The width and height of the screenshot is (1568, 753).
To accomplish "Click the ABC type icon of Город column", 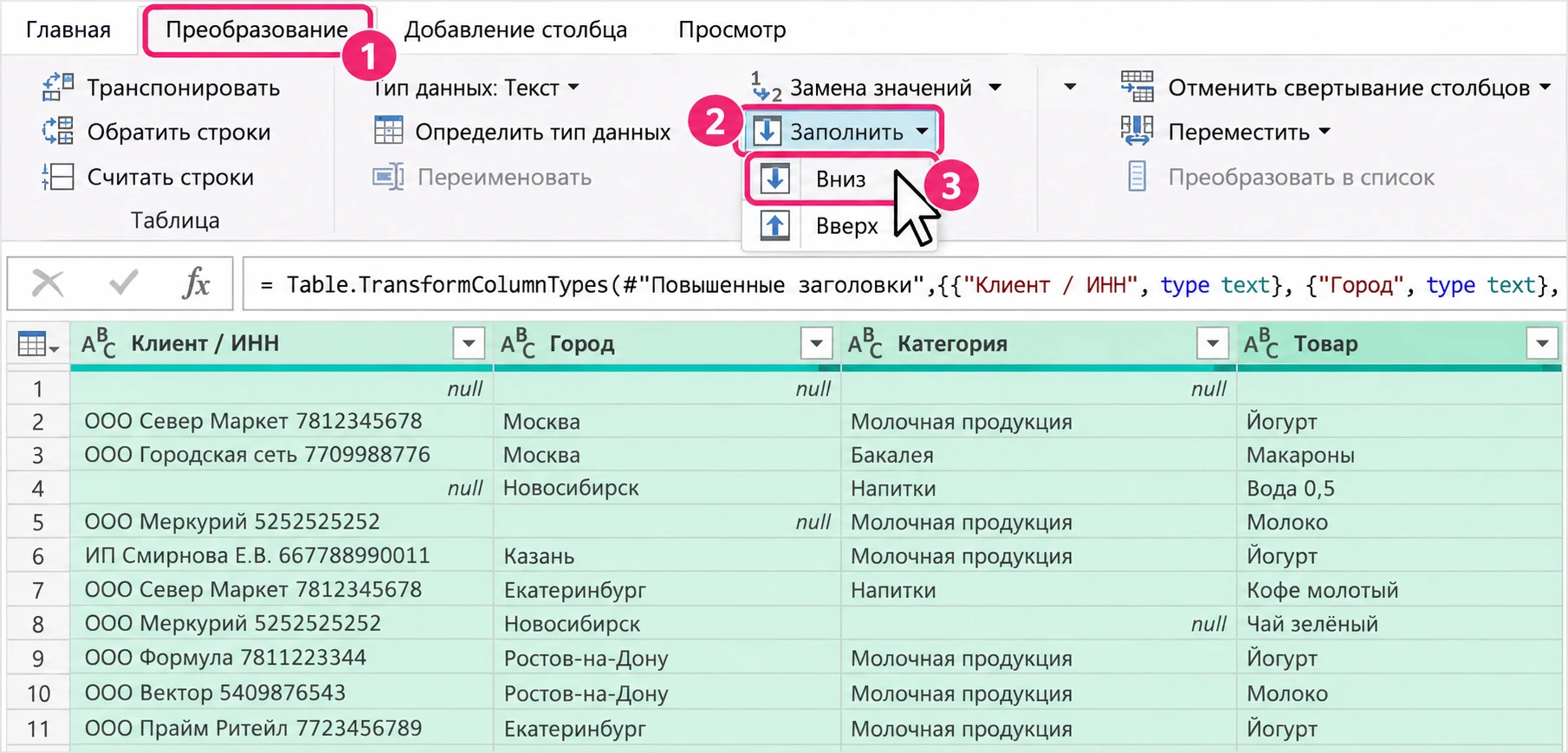I will [517, 344].
